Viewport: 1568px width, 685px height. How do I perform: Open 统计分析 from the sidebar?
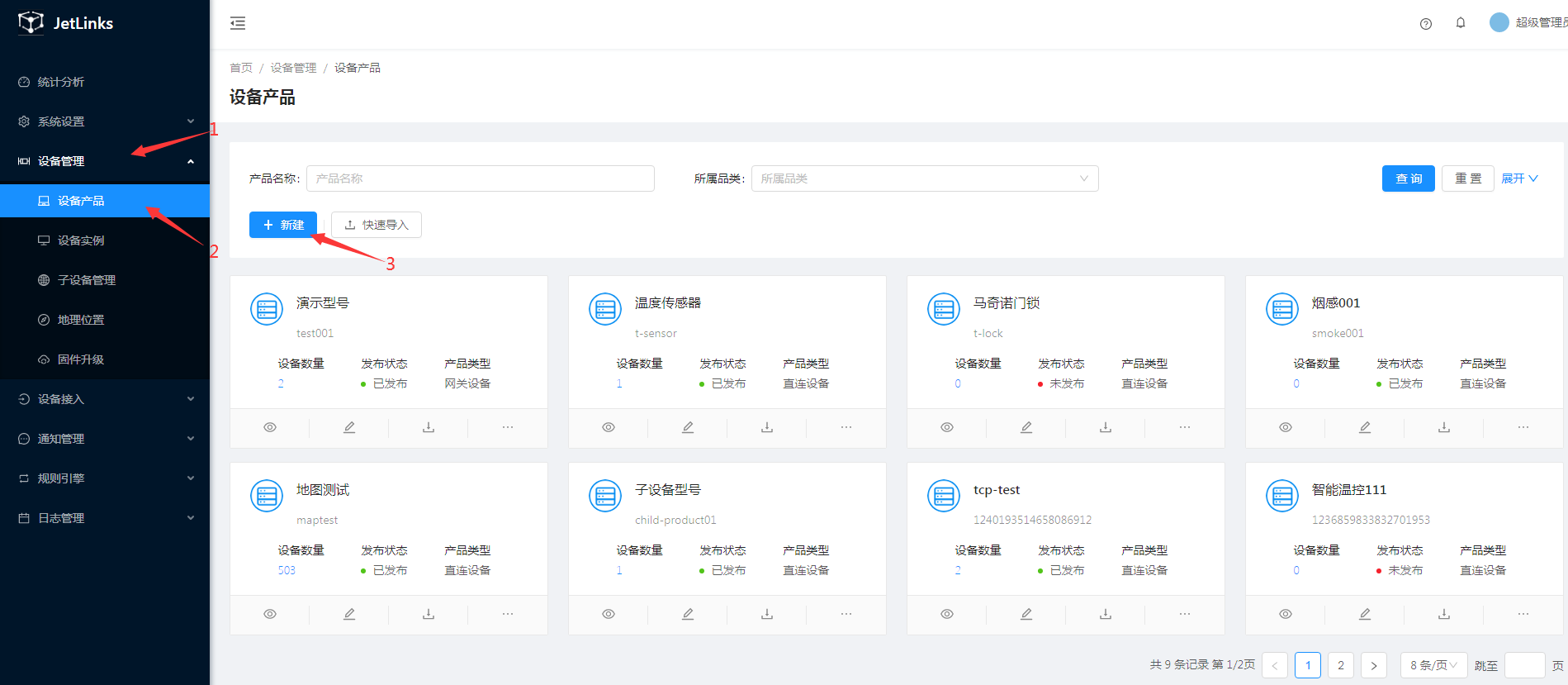coord(61,82)
